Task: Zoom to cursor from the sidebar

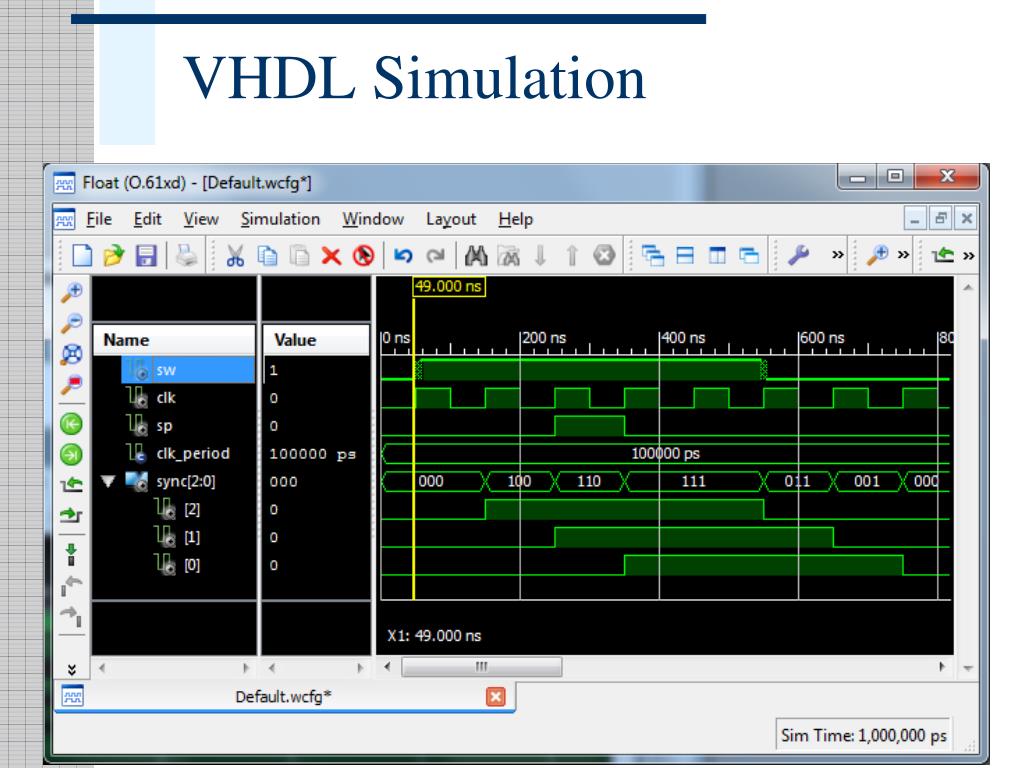Action: pos(72,384)
